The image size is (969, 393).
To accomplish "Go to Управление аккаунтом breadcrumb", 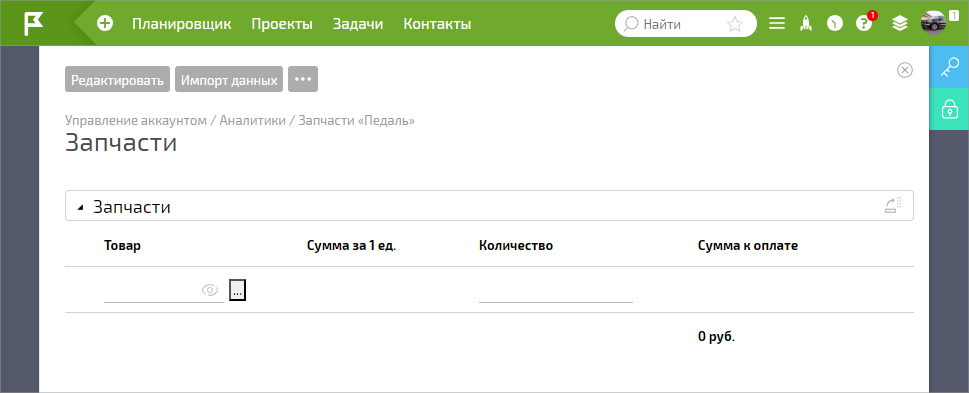I will tap(136, 120).
